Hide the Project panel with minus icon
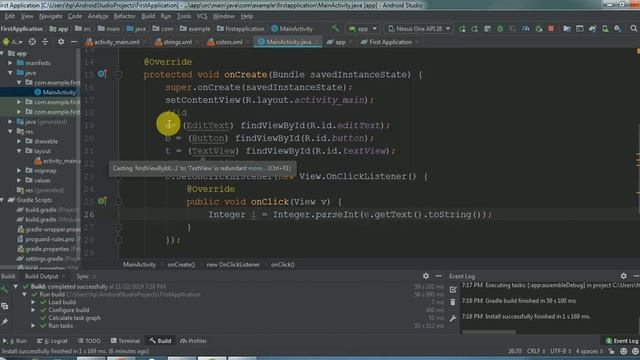 pos(73,42)
